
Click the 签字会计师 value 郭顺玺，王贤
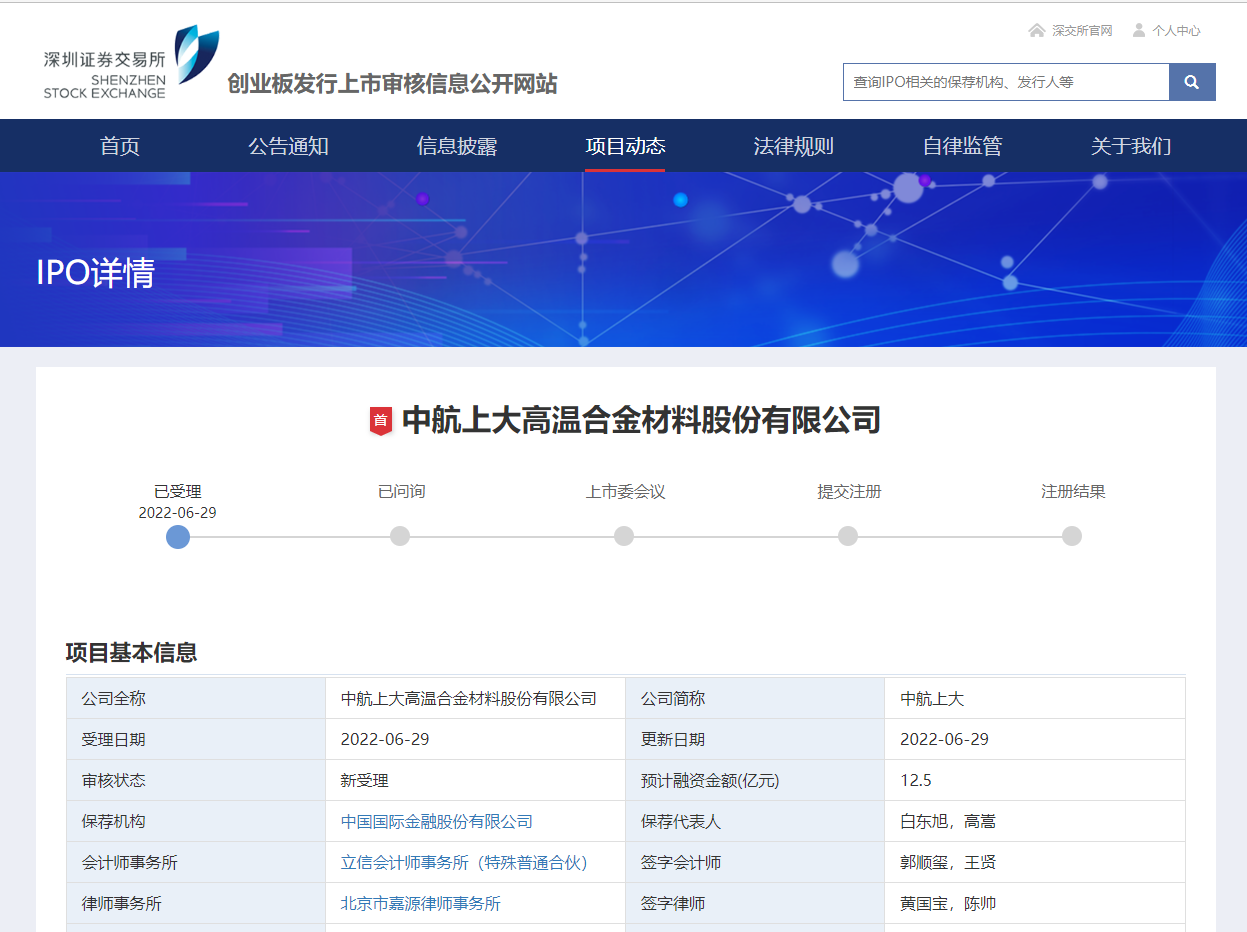pyautogui.click(x=948, y=863)
